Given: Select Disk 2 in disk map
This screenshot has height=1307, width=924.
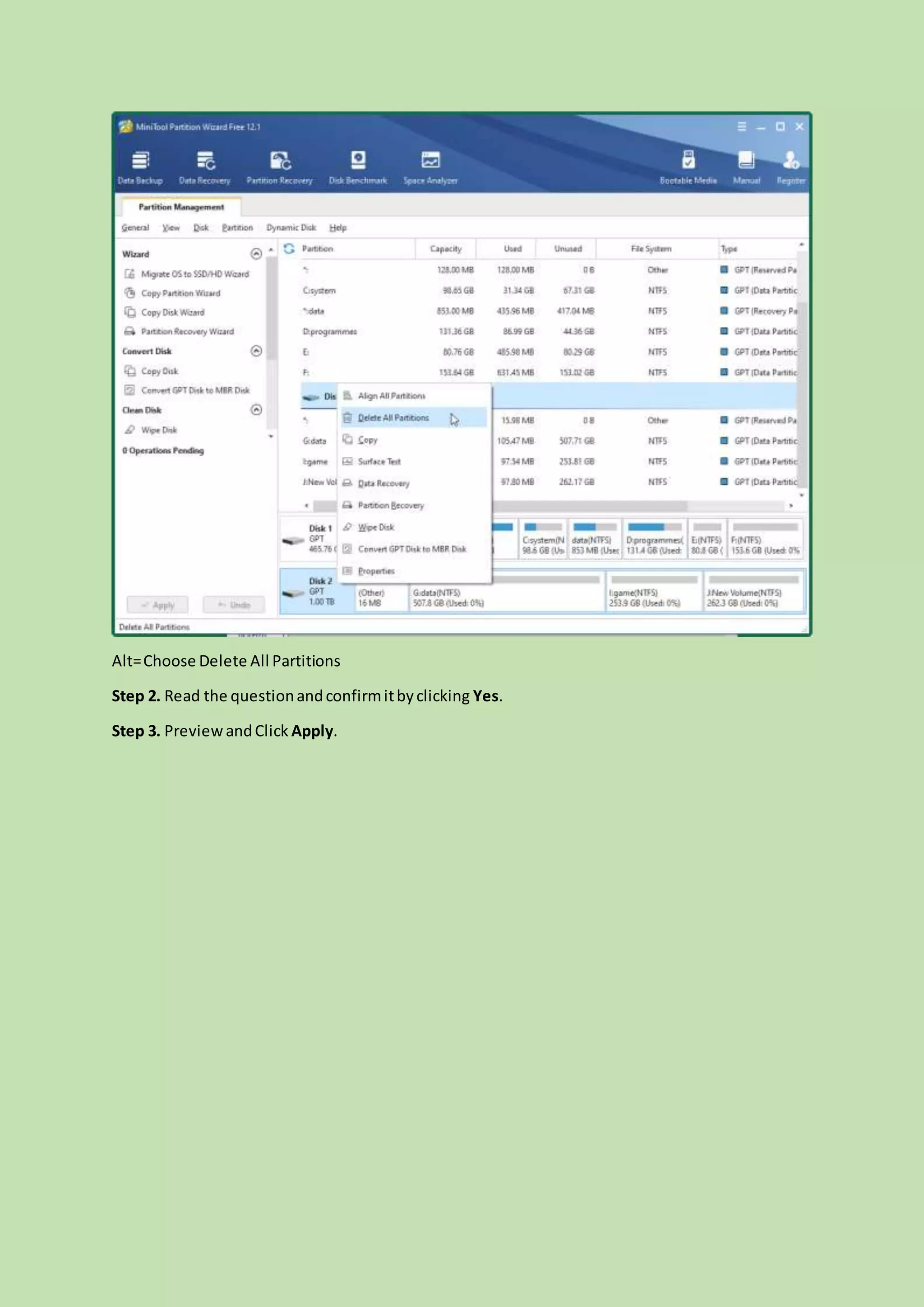Looking at the screenshot, I should 317,591.
